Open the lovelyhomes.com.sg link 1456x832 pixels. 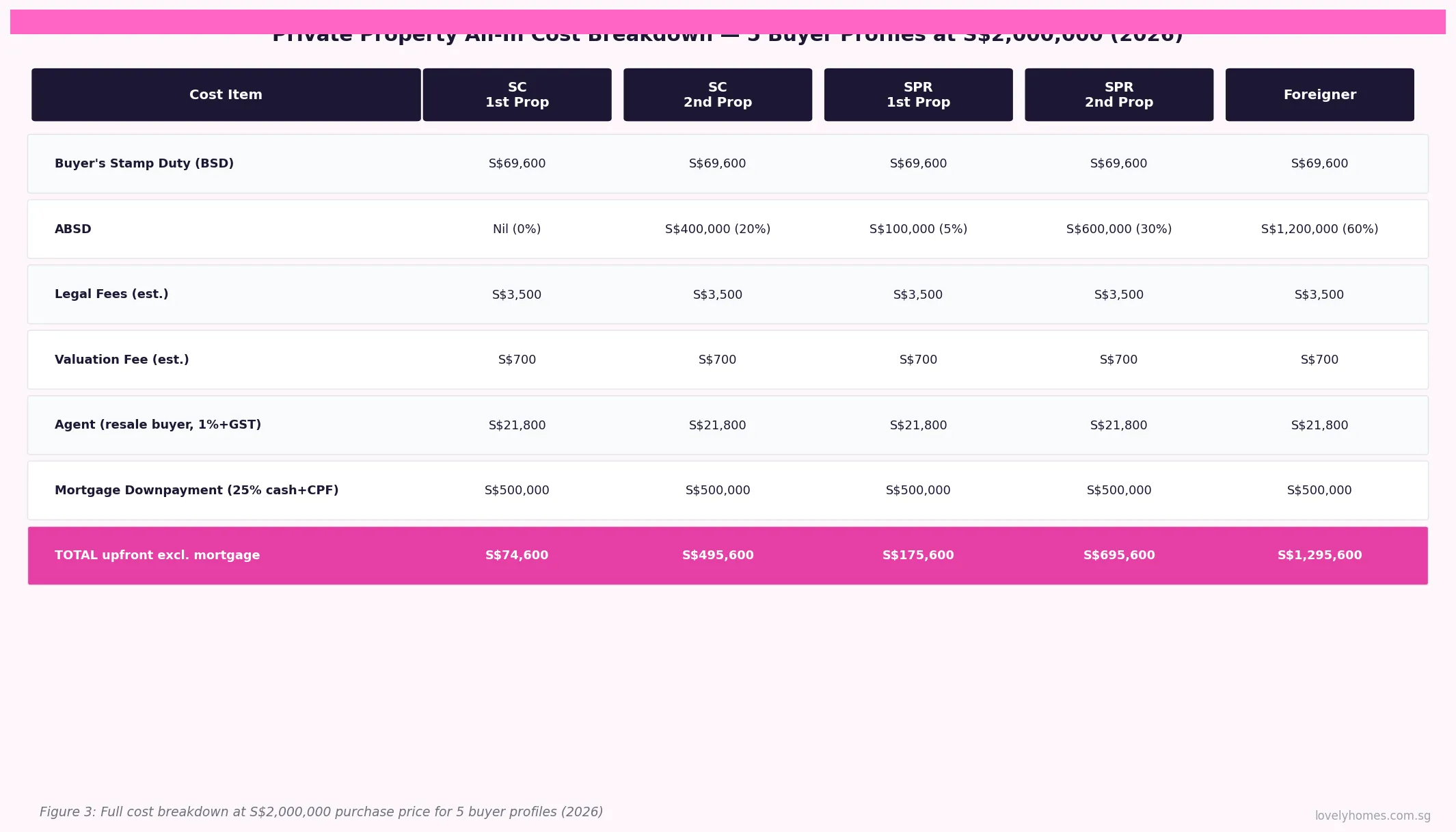tap(1373, 816)
